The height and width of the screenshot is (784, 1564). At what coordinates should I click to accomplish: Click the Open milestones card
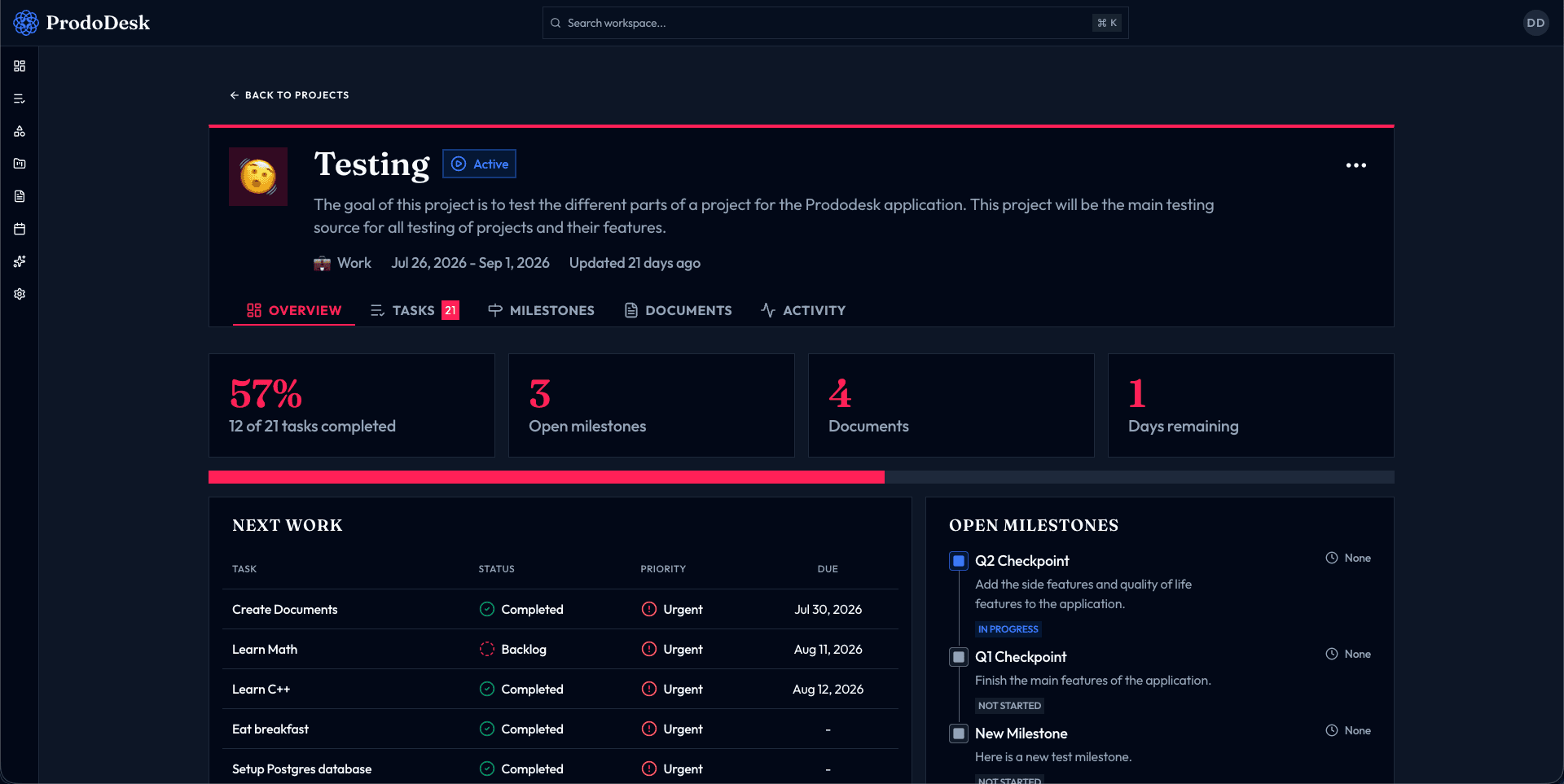tap(652, 405)
